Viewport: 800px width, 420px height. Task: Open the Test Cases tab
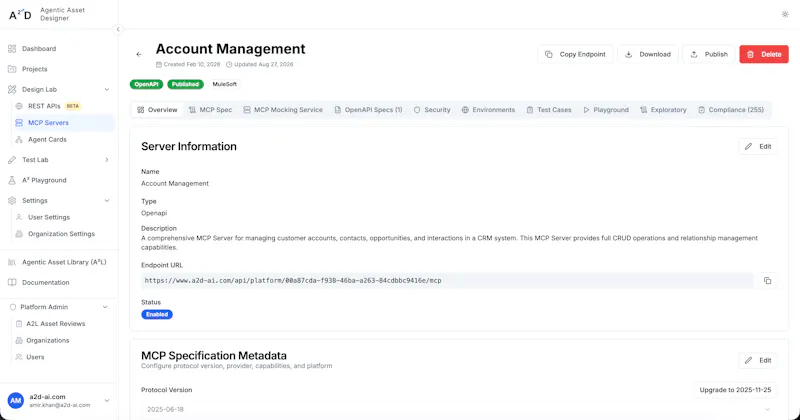(549, 110)
